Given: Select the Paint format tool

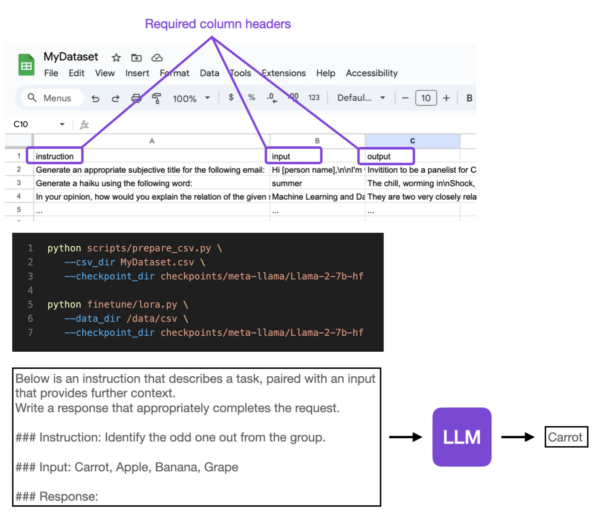Looking at the screenshot, I should point(156,98).
